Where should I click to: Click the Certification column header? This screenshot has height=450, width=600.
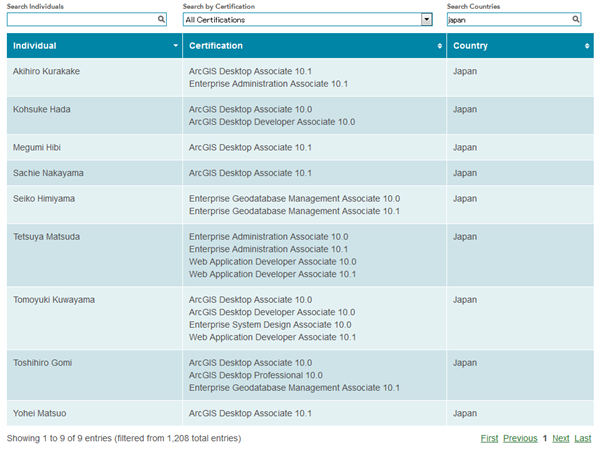(x=315, y=46)
